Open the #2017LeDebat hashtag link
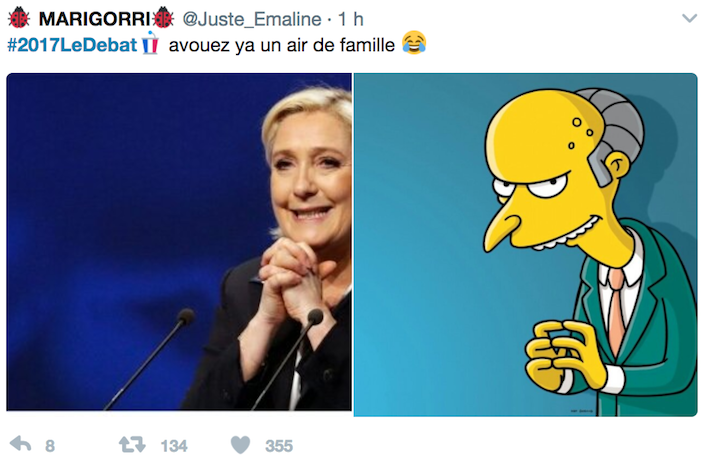 coord(72,45)
